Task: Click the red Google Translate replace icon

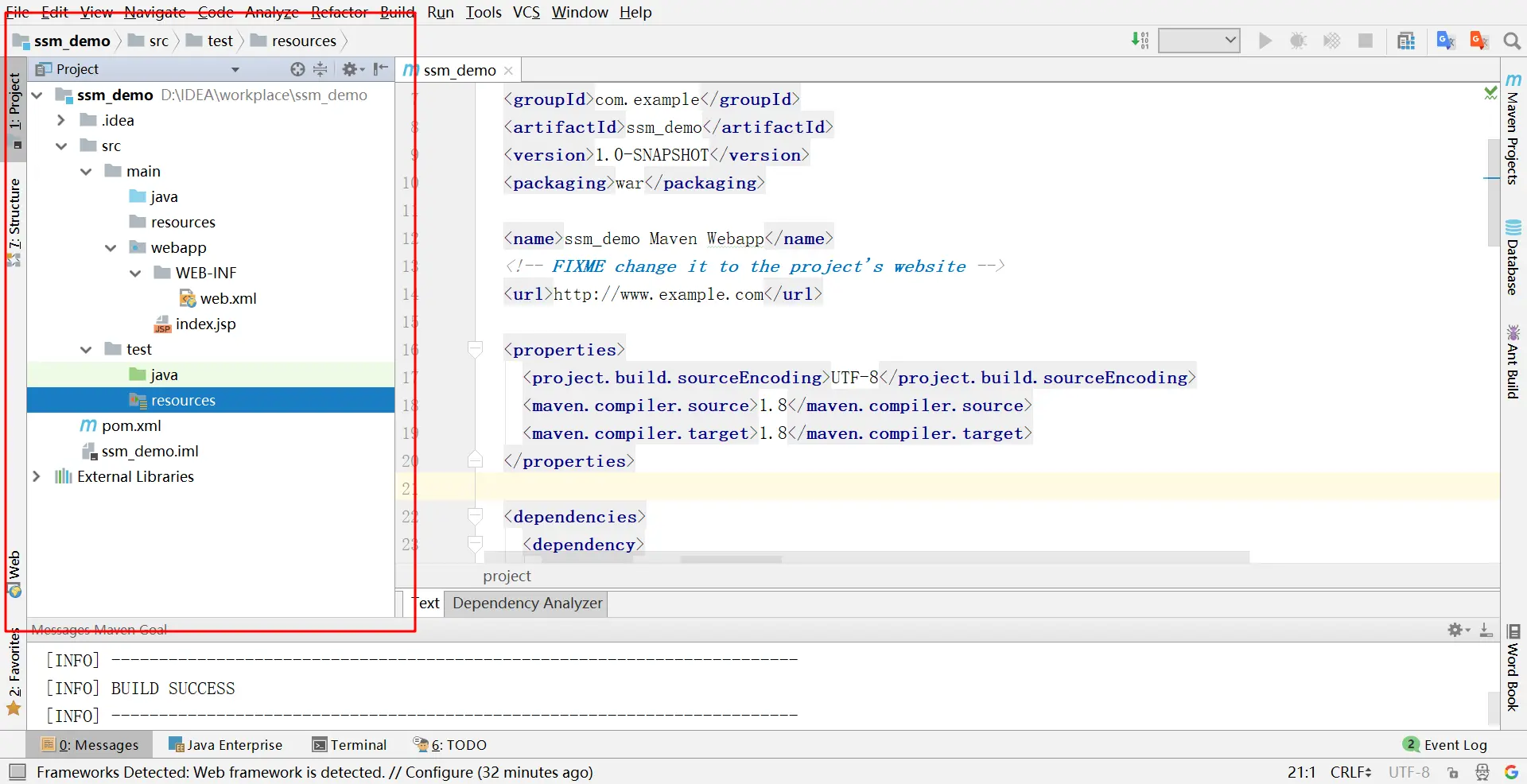Action: [1479, 41]
